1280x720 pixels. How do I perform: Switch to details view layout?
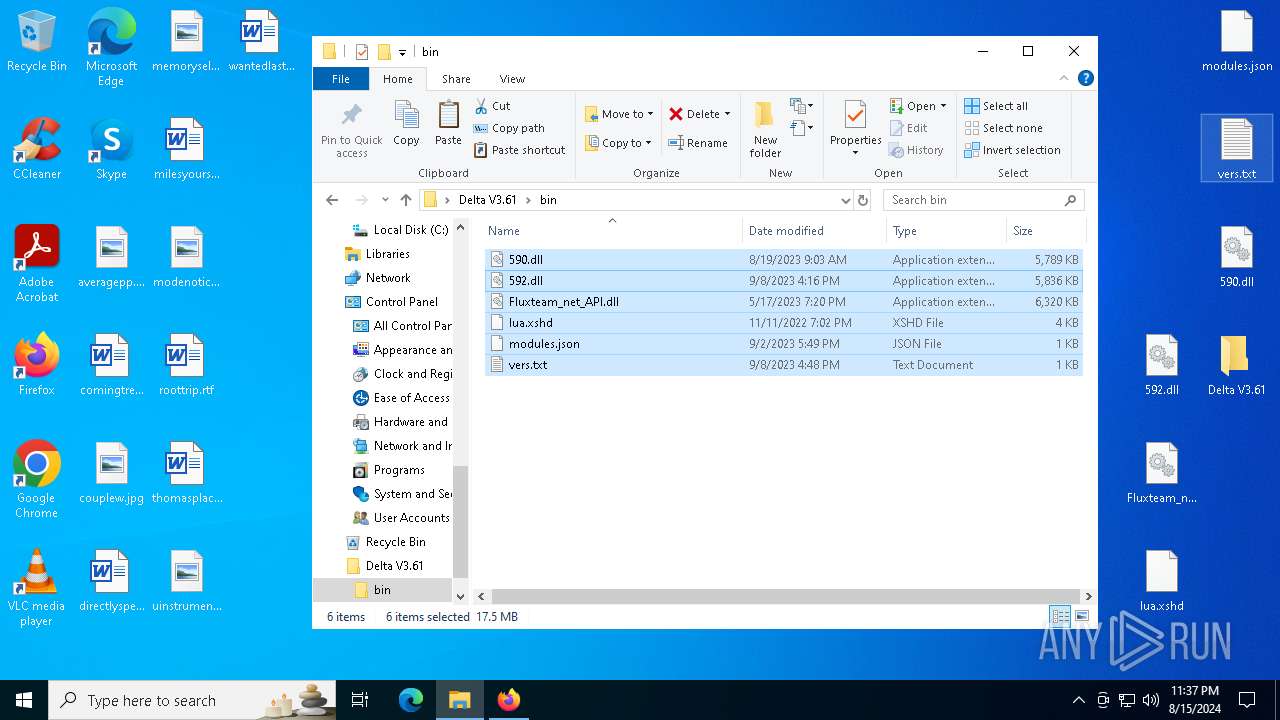coord(1060,617)
